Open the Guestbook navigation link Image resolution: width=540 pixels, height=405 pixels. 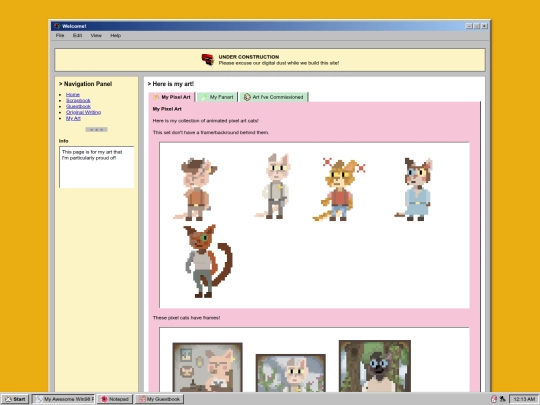[x=78, y=106]
